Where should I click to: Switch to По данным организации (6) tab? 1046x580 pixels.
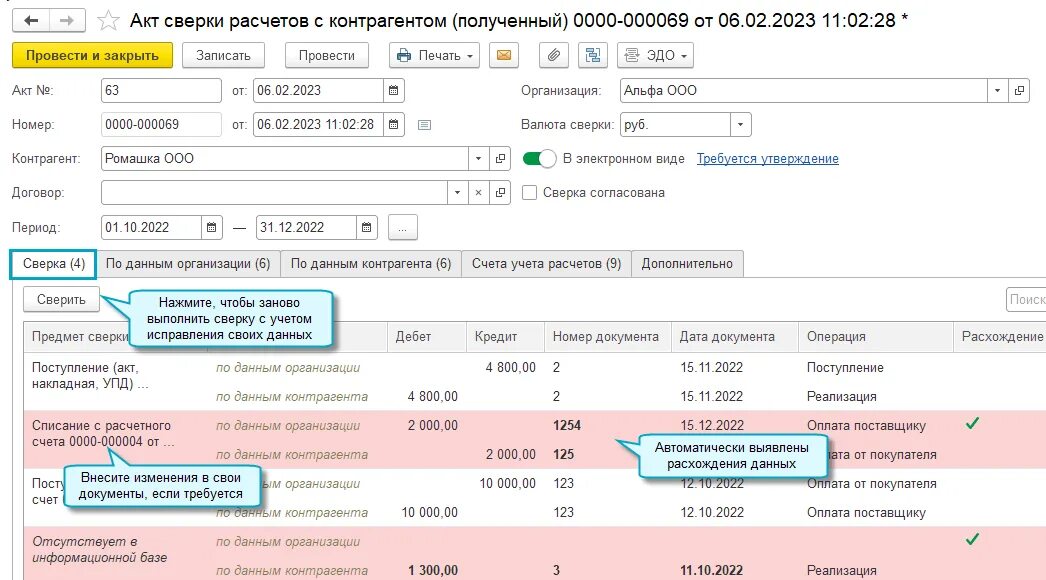pyautogui.click(x=188, y=264)
